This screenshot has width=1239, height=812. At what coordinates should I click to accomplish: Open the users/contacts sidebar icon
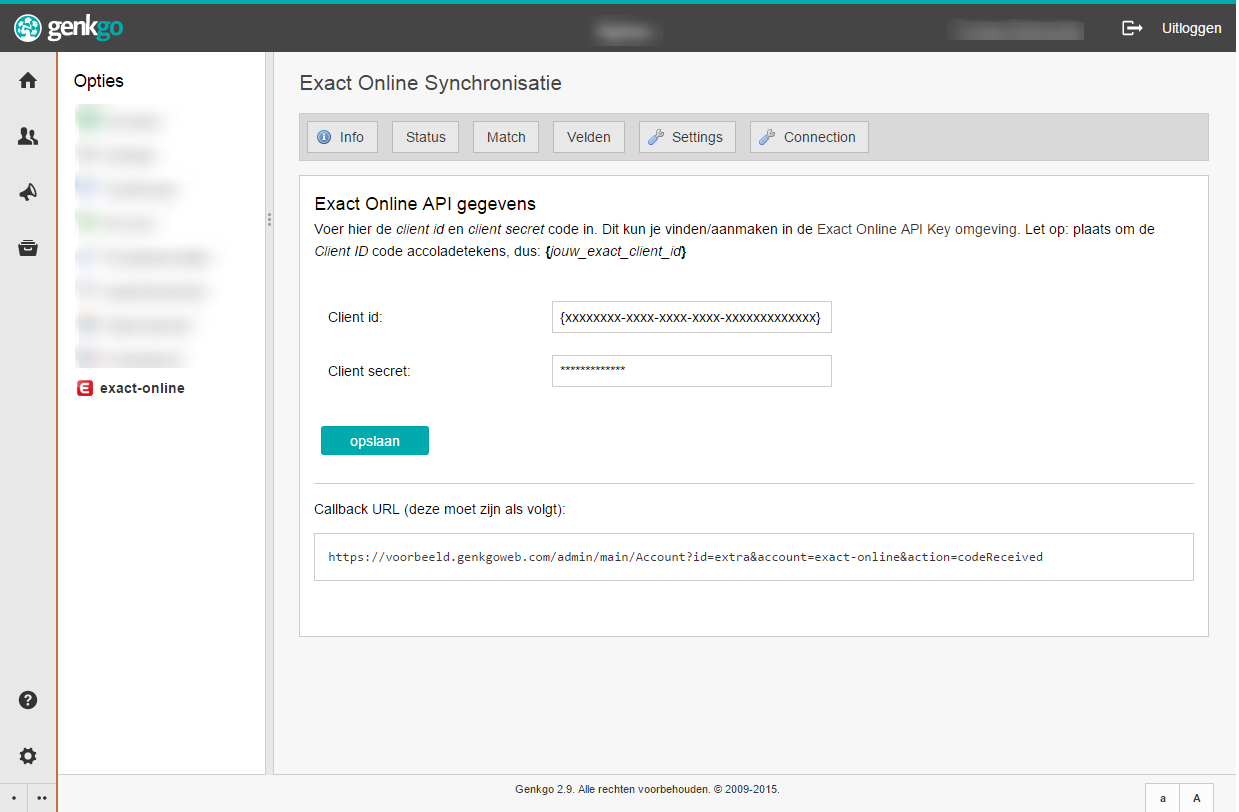(x=28, y=137)
